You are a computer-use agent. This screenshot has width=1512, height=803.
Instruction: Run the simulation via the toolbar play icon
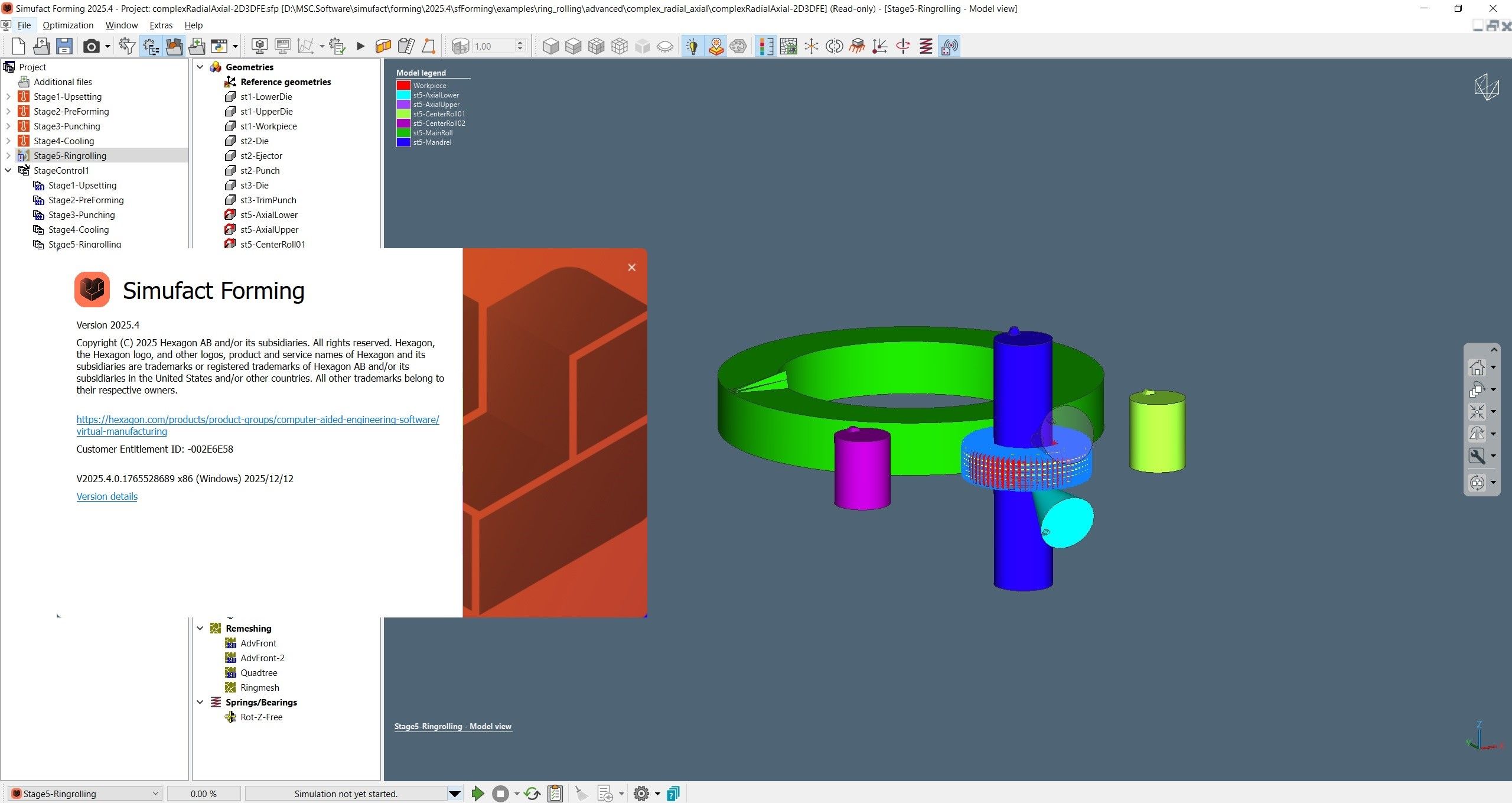[360, 45]
